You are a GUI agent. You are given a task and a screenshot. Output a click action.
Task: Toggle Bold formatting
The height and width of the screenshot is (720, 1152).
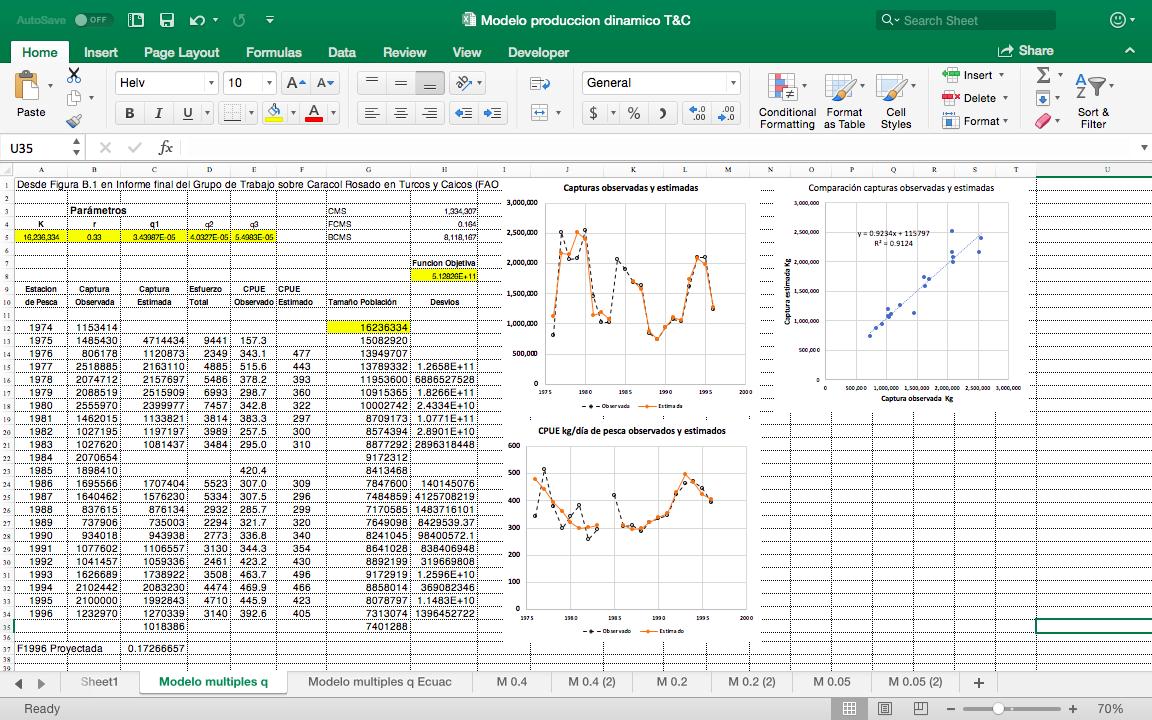click(129, 113)
